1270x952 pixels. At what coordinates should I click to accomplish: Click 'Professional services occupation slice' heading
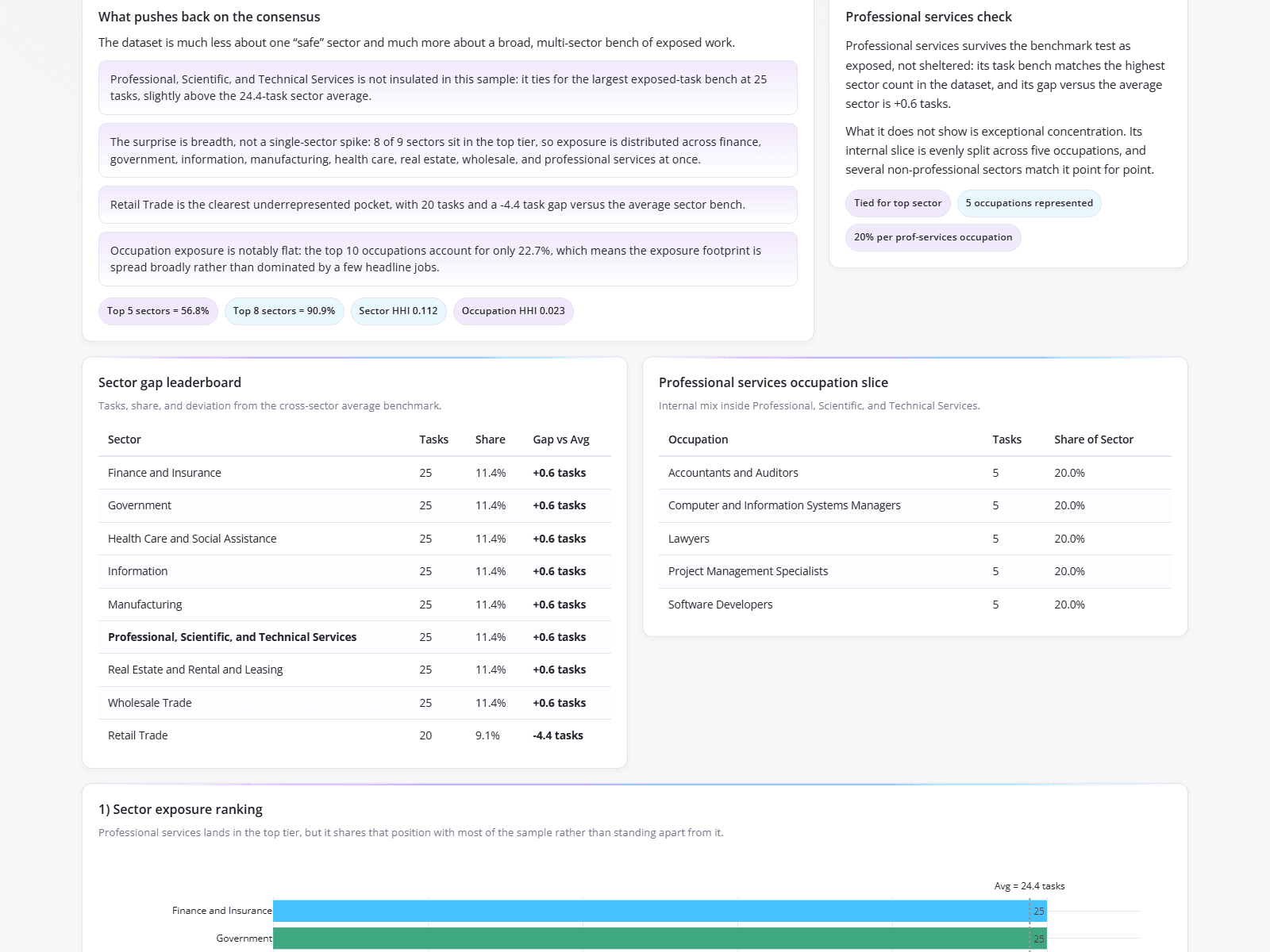773,382
